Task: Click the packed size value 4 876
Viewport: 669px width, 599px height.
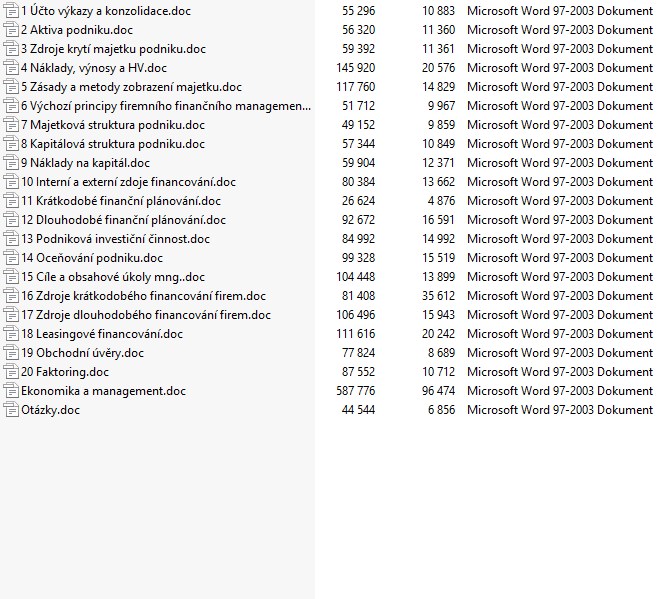Action: pos(442,201)
